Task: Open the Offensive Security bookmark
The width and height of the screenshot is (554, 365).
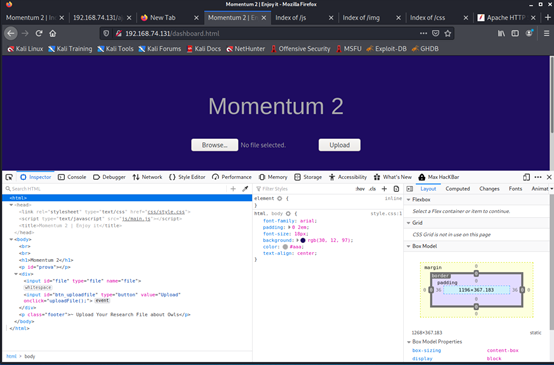Action: click(300, 49)
